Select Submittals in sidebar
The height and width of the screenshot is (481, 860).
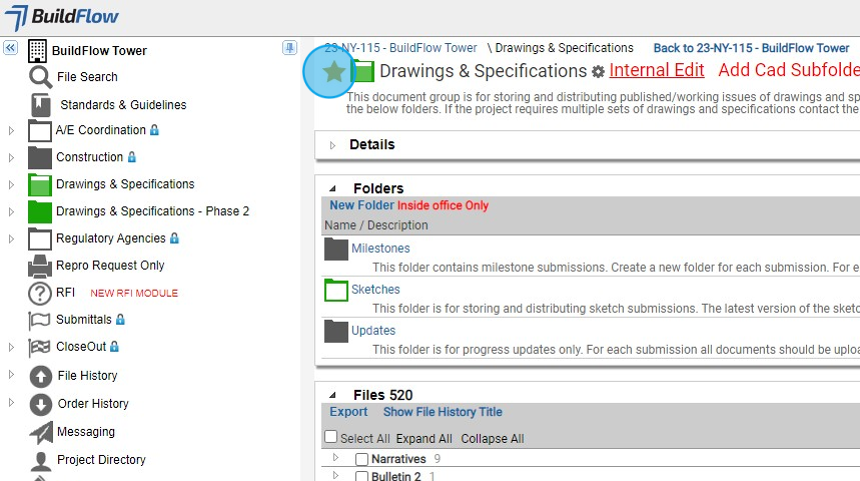click(83, 320)
